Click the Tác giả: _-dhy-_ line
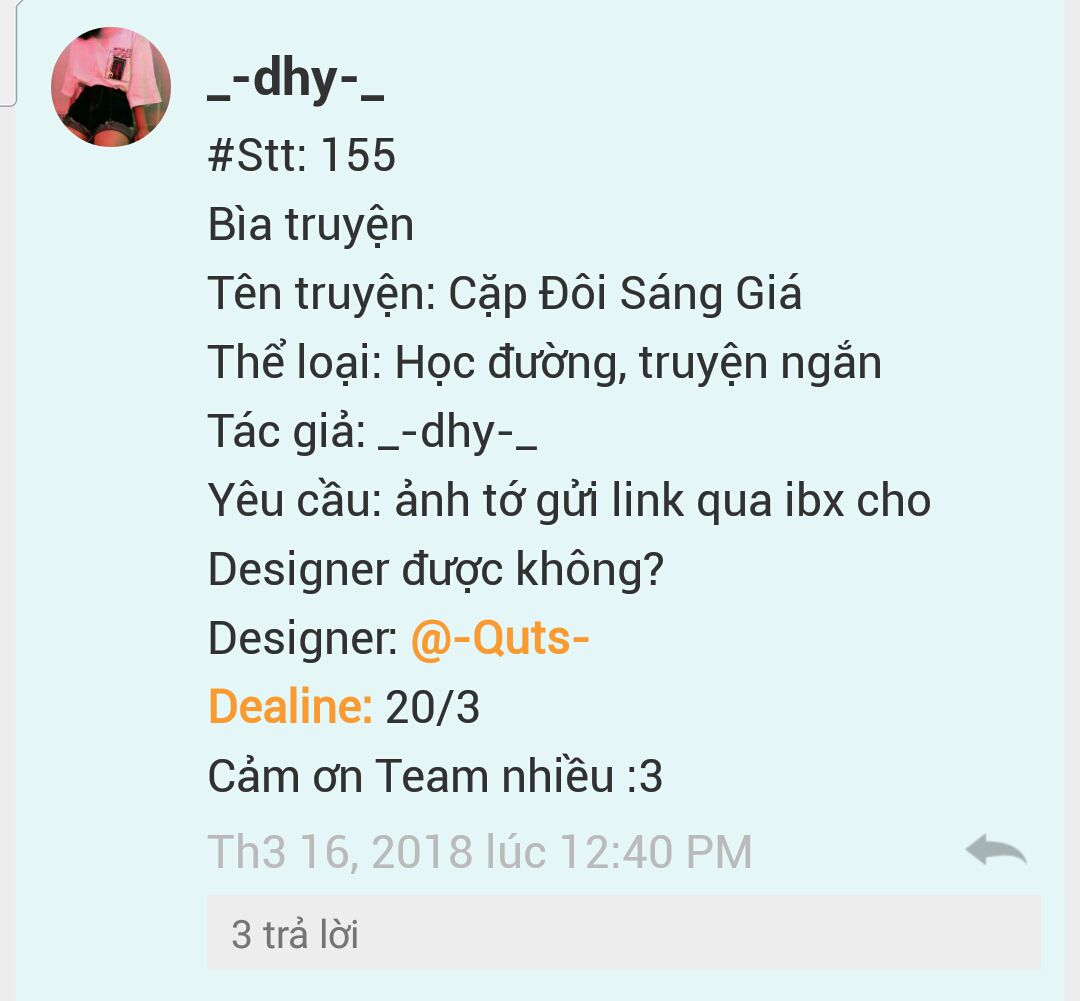This screenshot has width=1080, height=1001. (372, 432)
